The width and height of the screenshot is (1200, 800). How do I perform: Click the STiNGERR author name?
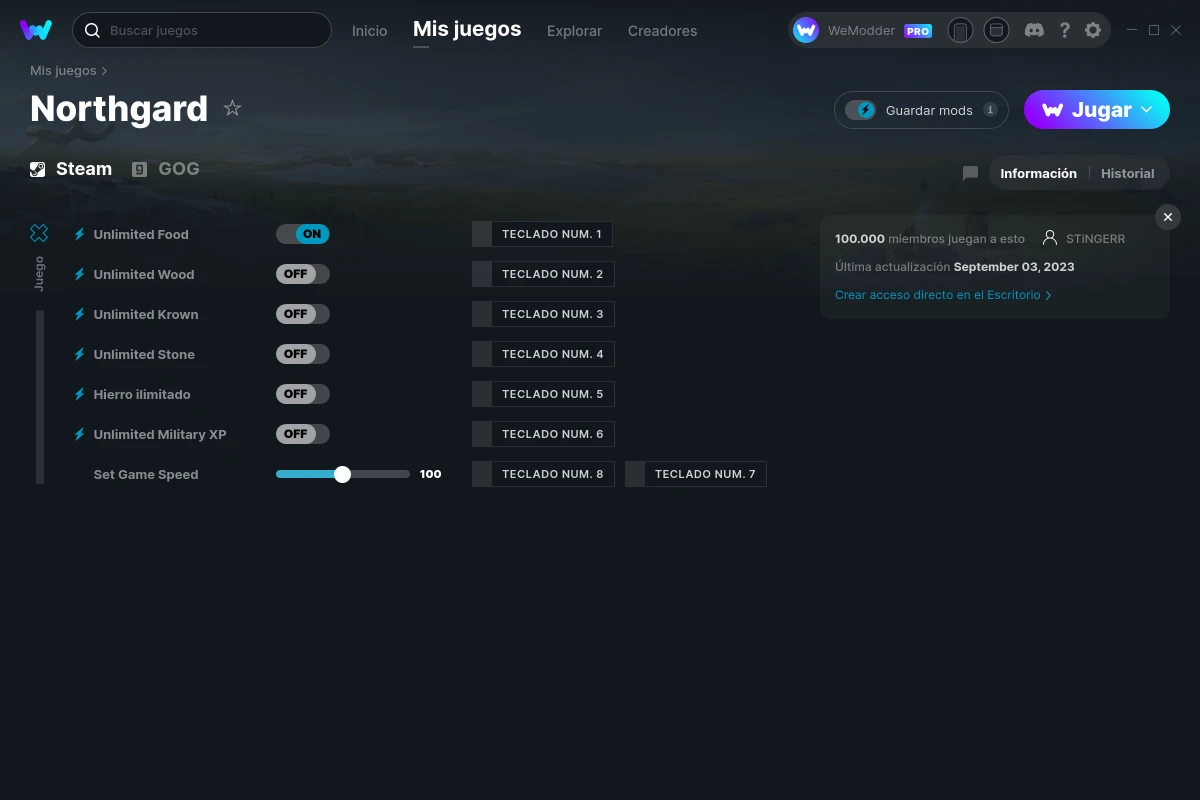tap(1095, 239)
